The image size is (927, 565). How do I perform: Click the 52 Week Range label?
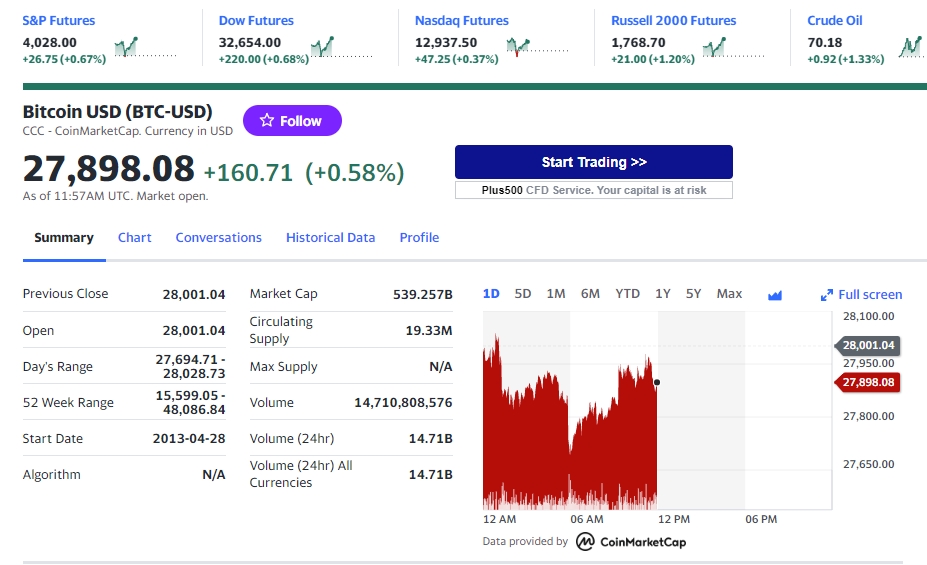pyautogui.click(x=68, y=402)
